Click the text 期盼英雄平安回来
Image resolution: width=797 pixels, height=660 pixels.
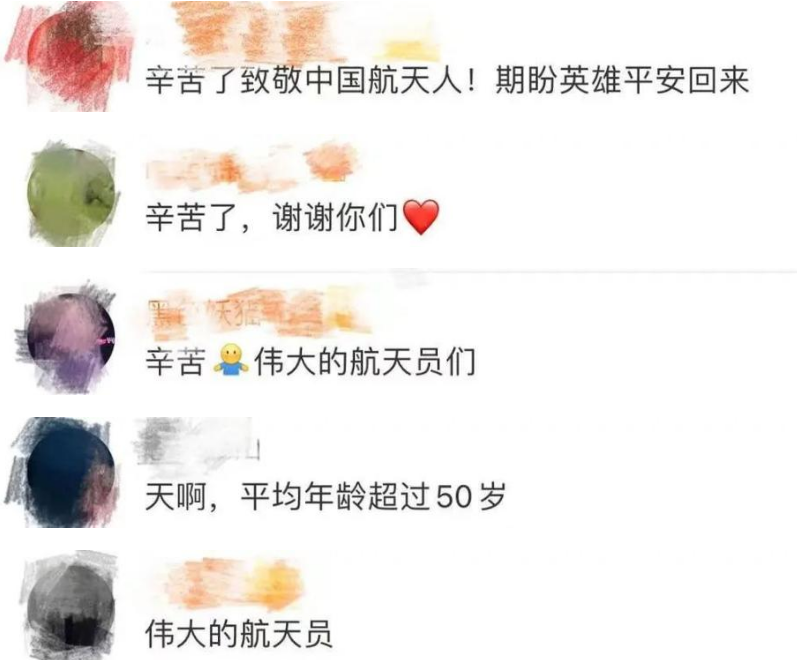(x=622, y=81)
